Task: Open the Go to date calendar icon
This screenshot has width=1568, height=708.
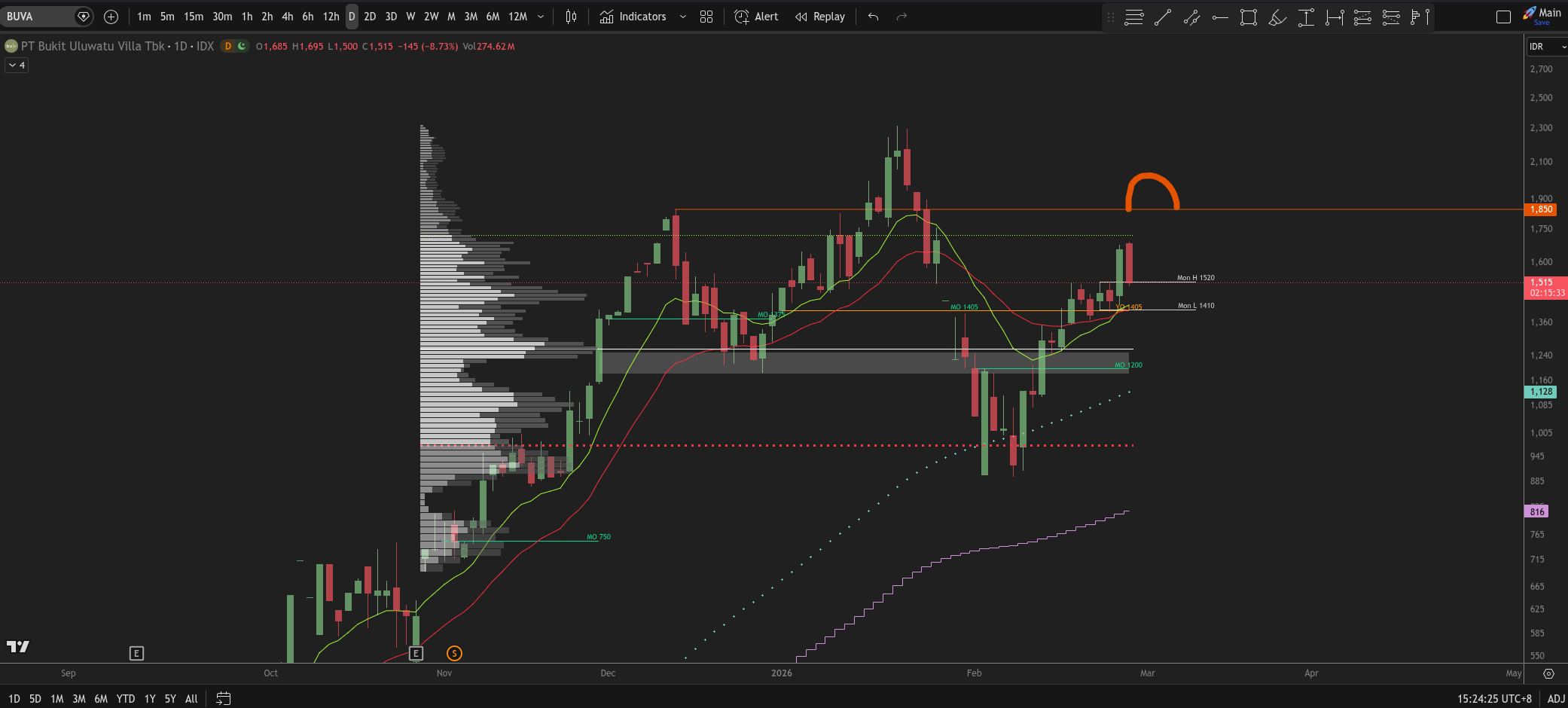Action: click(x=223, y=698)
